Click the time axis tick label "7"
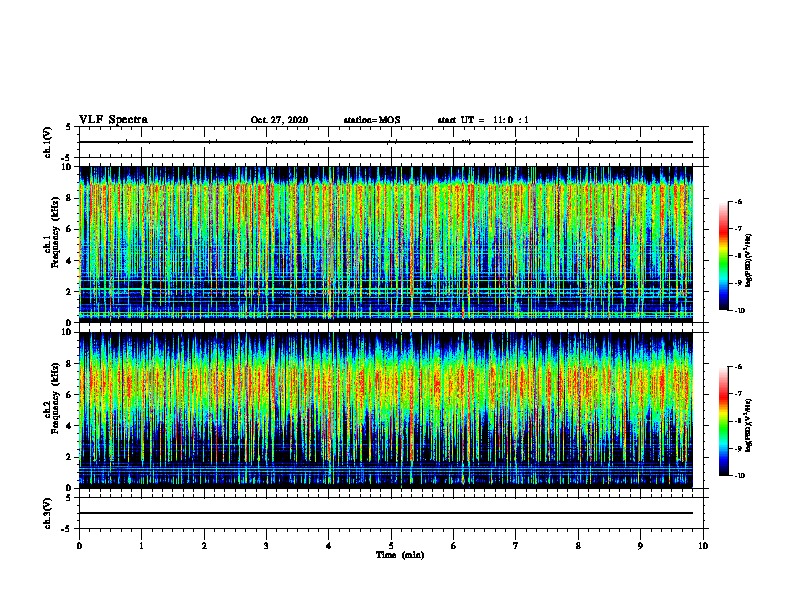This screenshot has height=612, width=792. (x=516, y=546)
